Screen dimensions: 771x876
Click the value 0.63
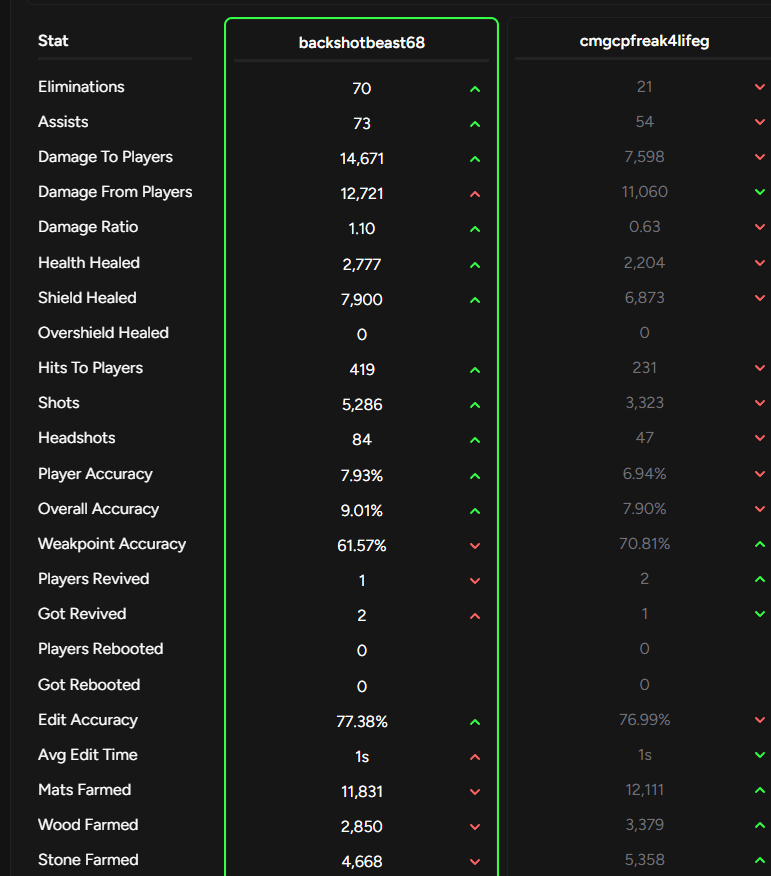point(644,227)
